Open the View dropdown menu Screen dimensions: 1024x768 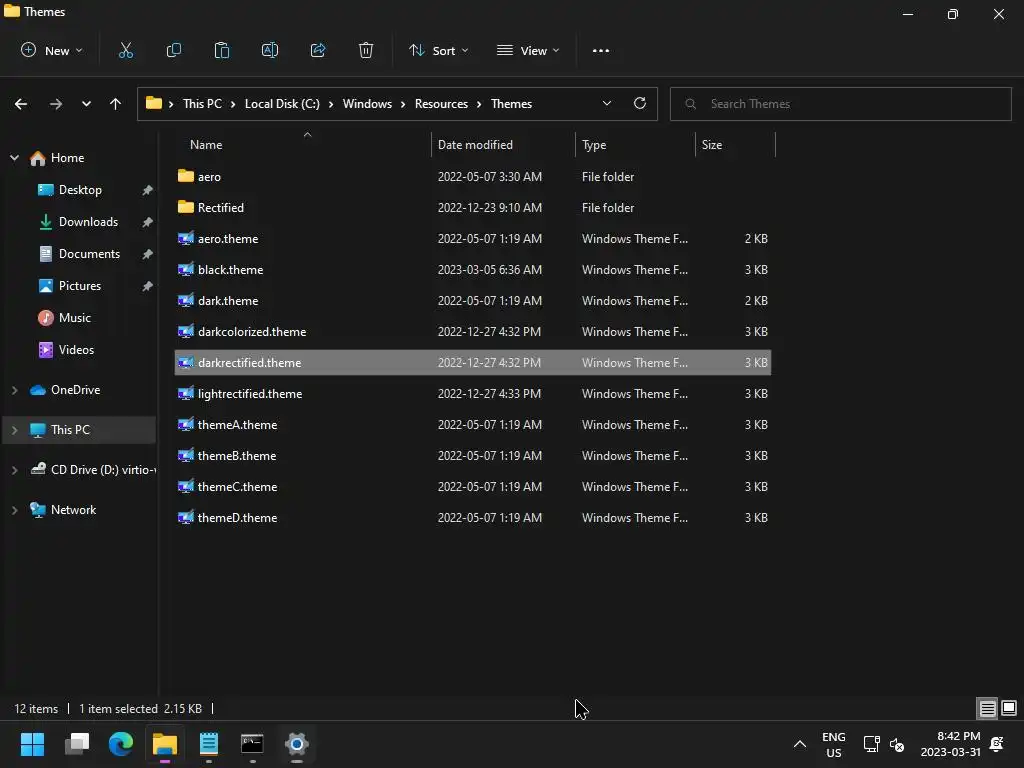(528, 50)
